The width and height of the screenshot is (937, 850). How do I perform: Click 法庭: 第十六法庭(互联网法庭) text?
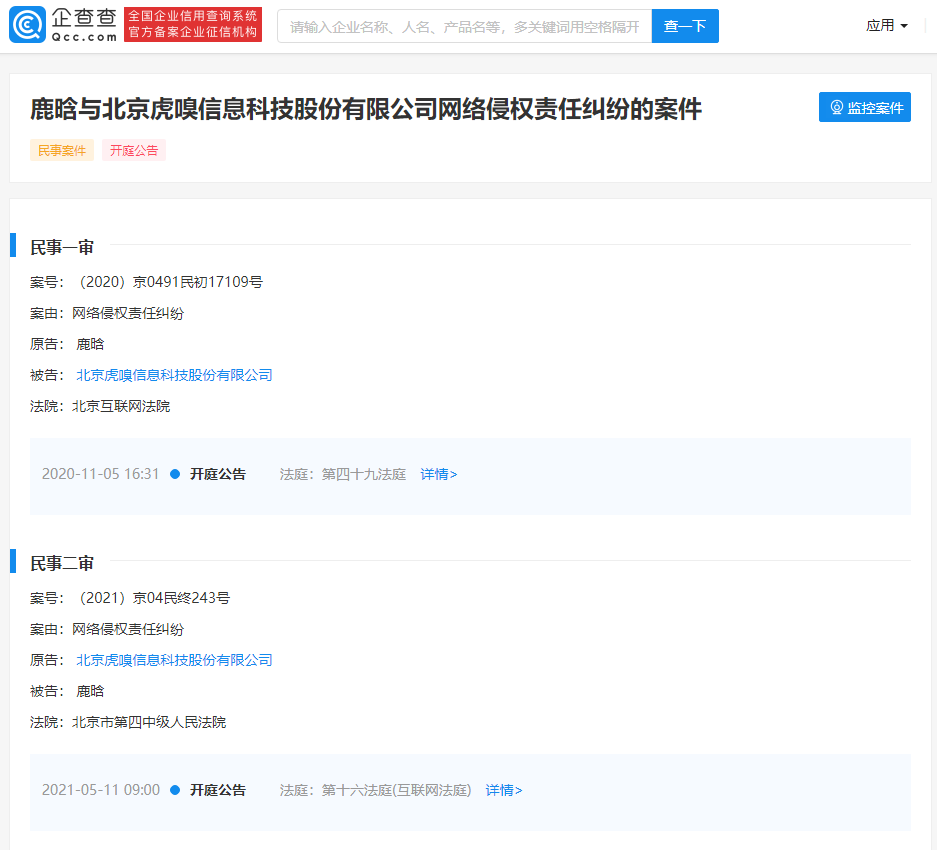point(375,791)
